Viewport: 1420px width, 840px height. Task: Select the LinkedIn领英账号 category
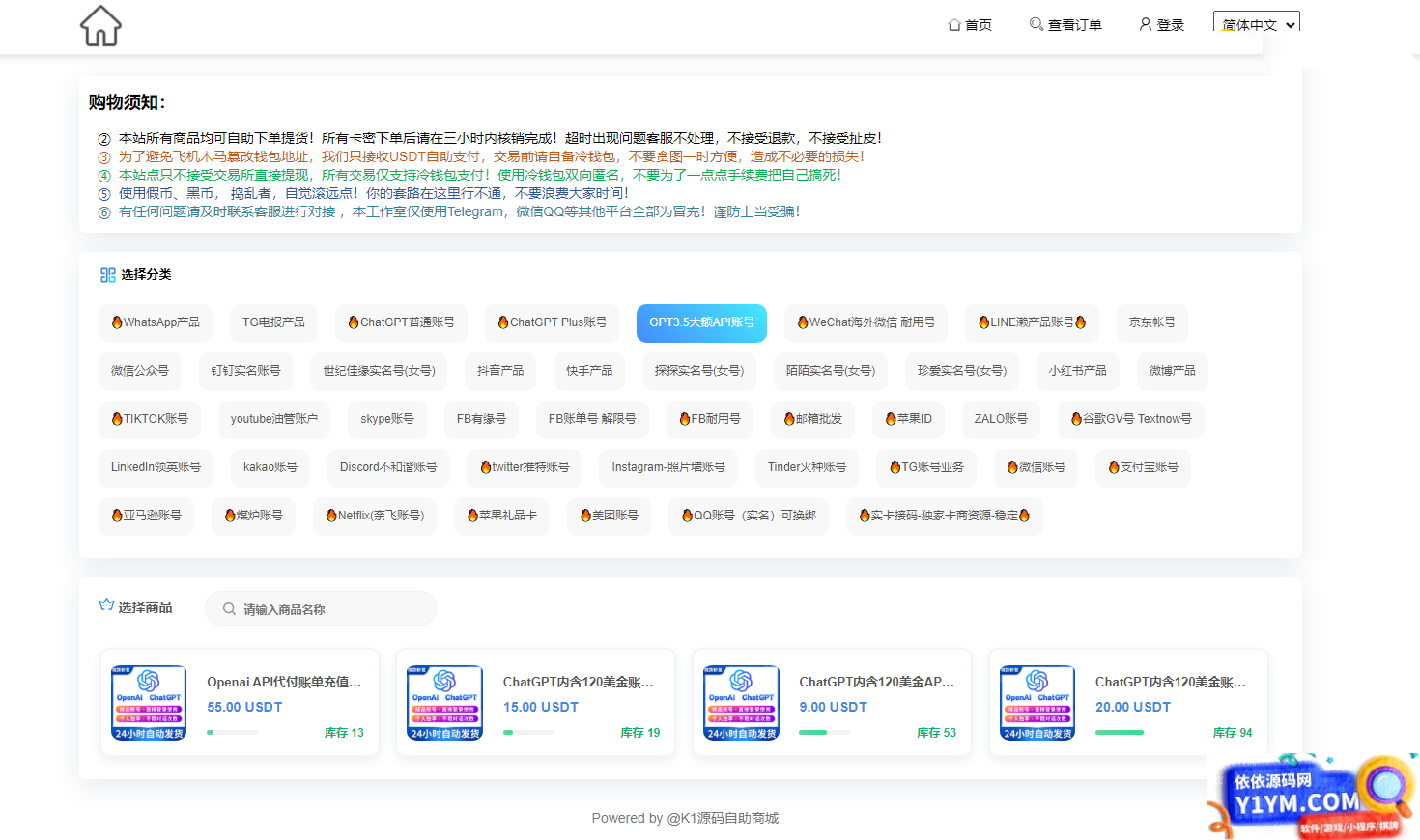pyautogui.click(x=156, y=467)
